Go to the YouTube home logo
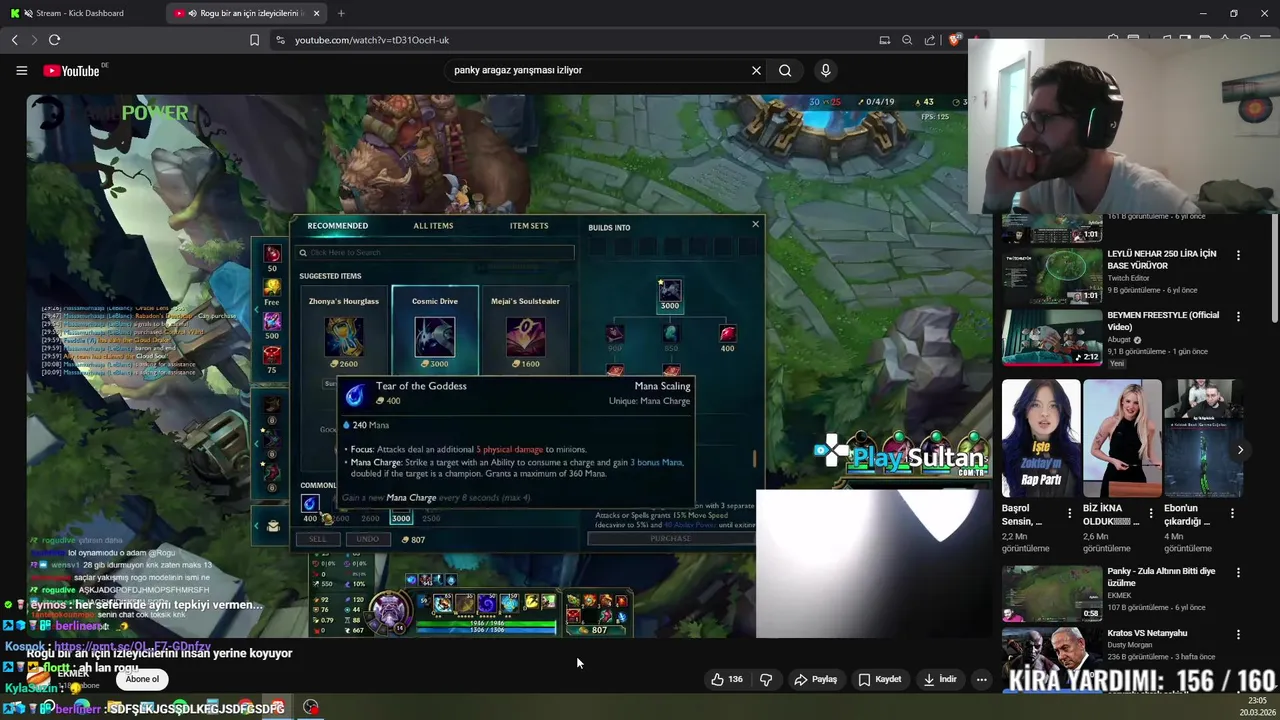The width and height of the screenshot is (1280, 720). (x=72, y=70)
